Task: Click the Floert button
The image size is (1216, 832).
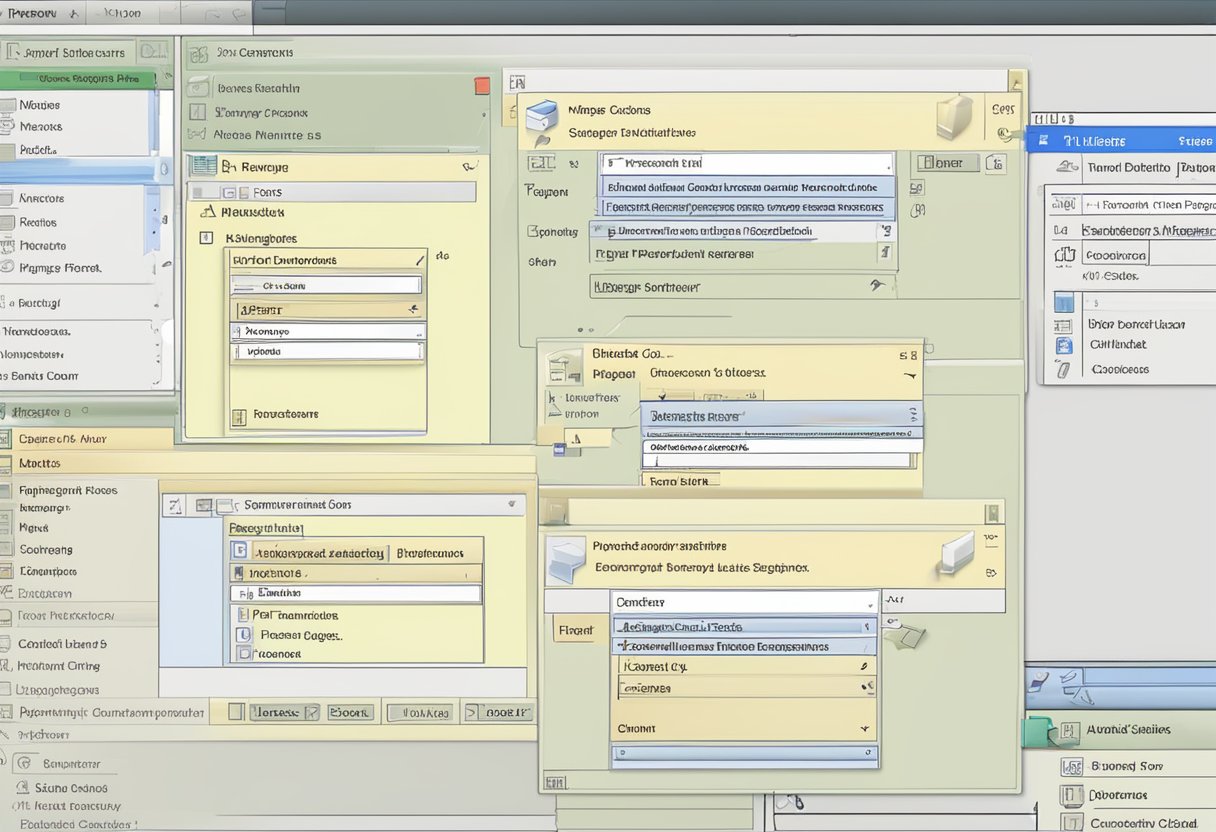Action: 575,631
